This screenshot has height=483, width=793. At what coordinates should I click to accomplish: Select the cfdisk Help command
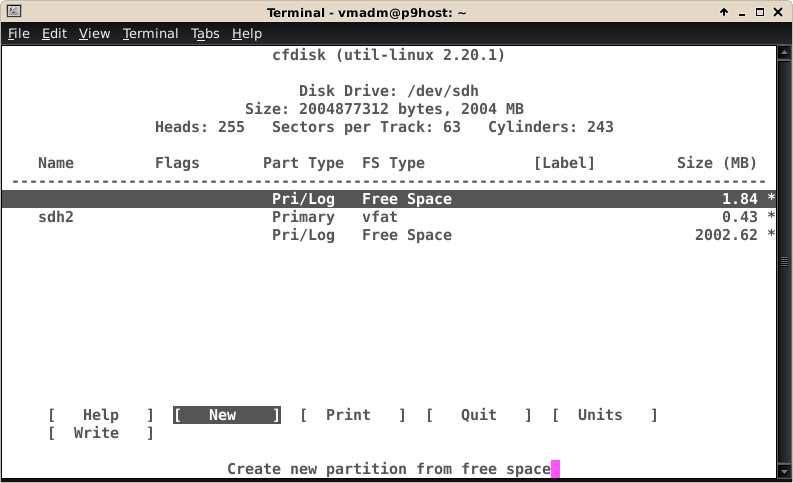(x=101, y=415)
